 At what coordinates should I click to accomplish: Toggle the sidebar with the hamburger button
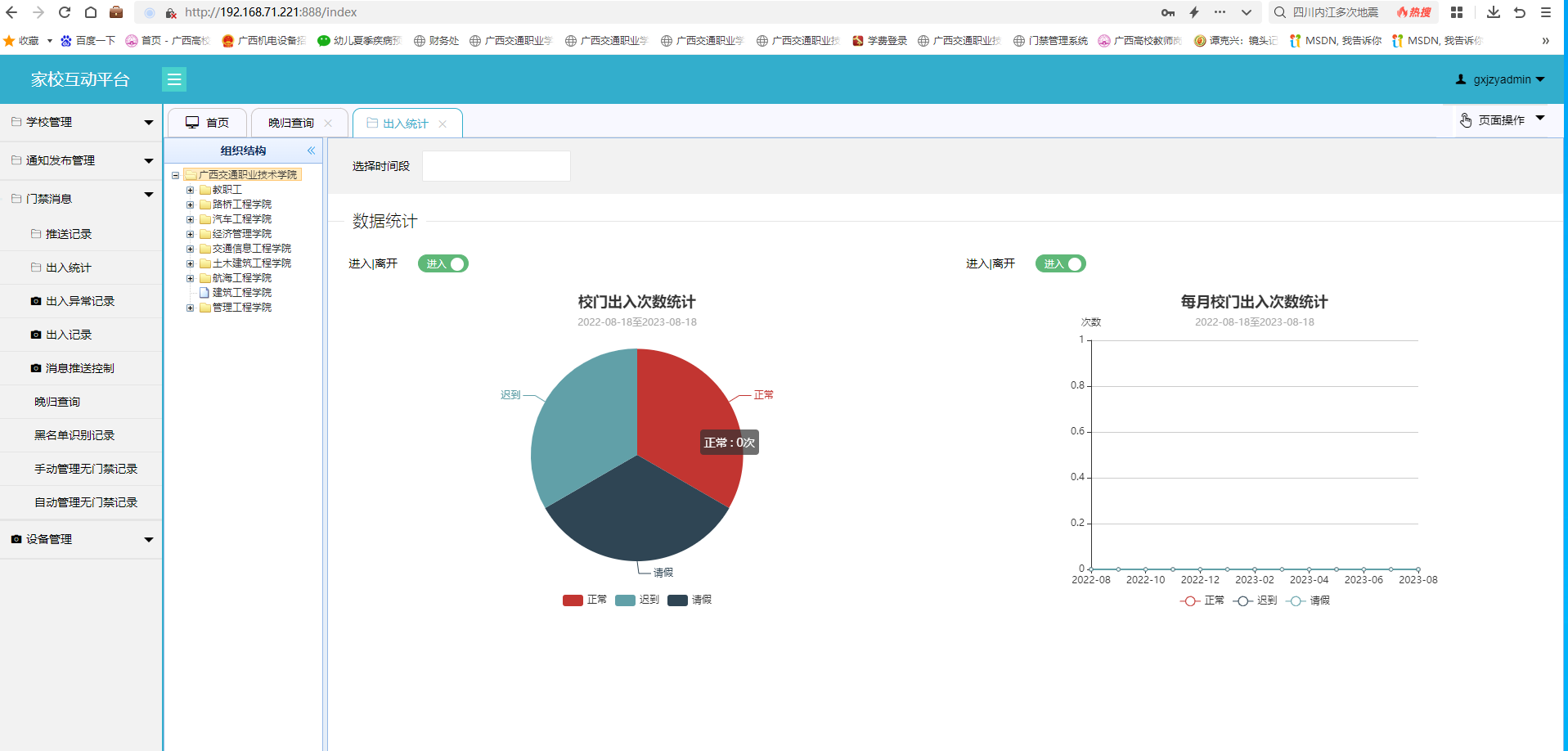click(174, 79)
